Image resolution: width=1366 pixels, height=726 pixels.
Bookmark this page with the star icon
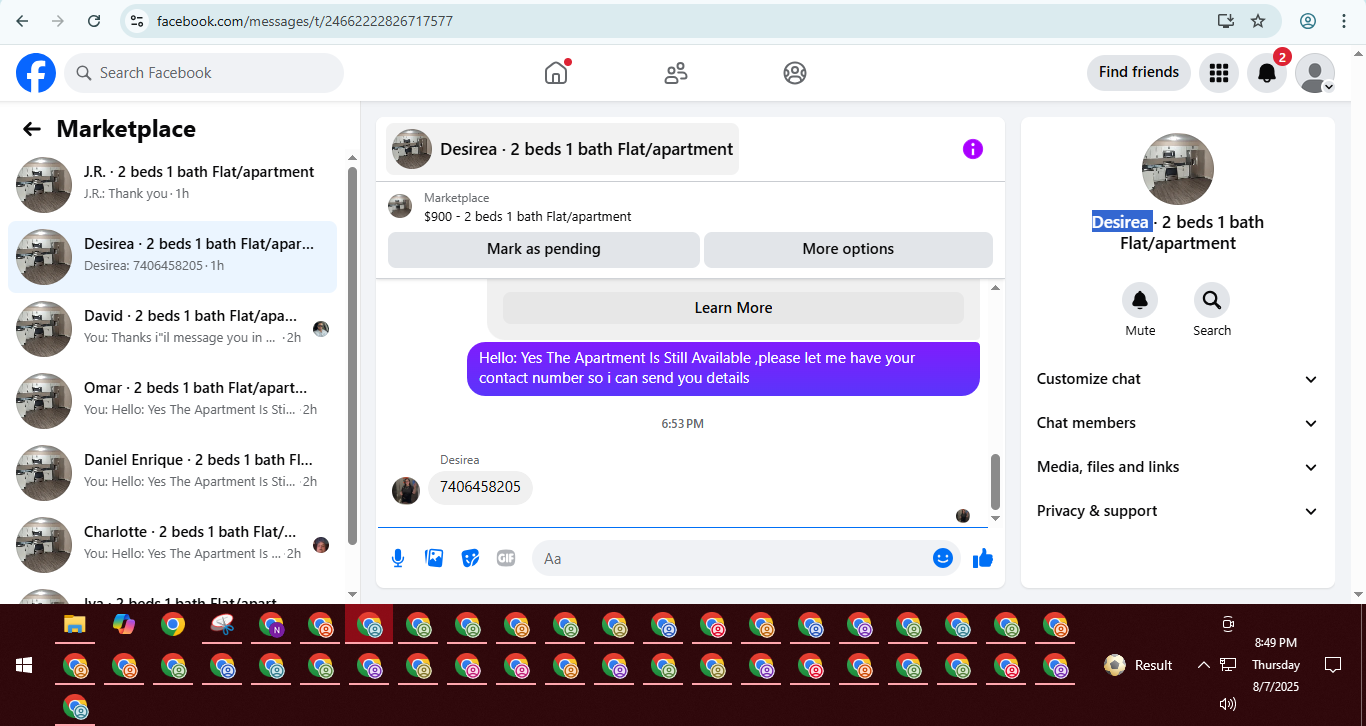click(1258, 21)
